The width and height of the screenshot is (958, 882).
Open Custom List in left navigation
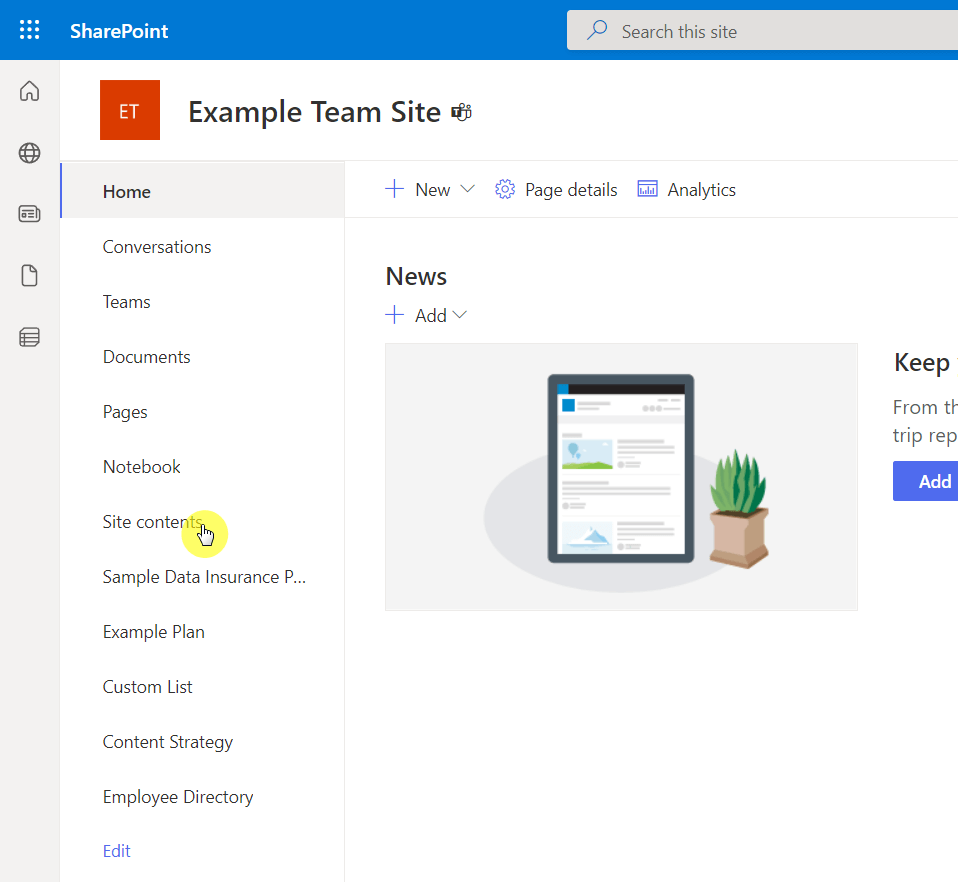pos(148,687)
